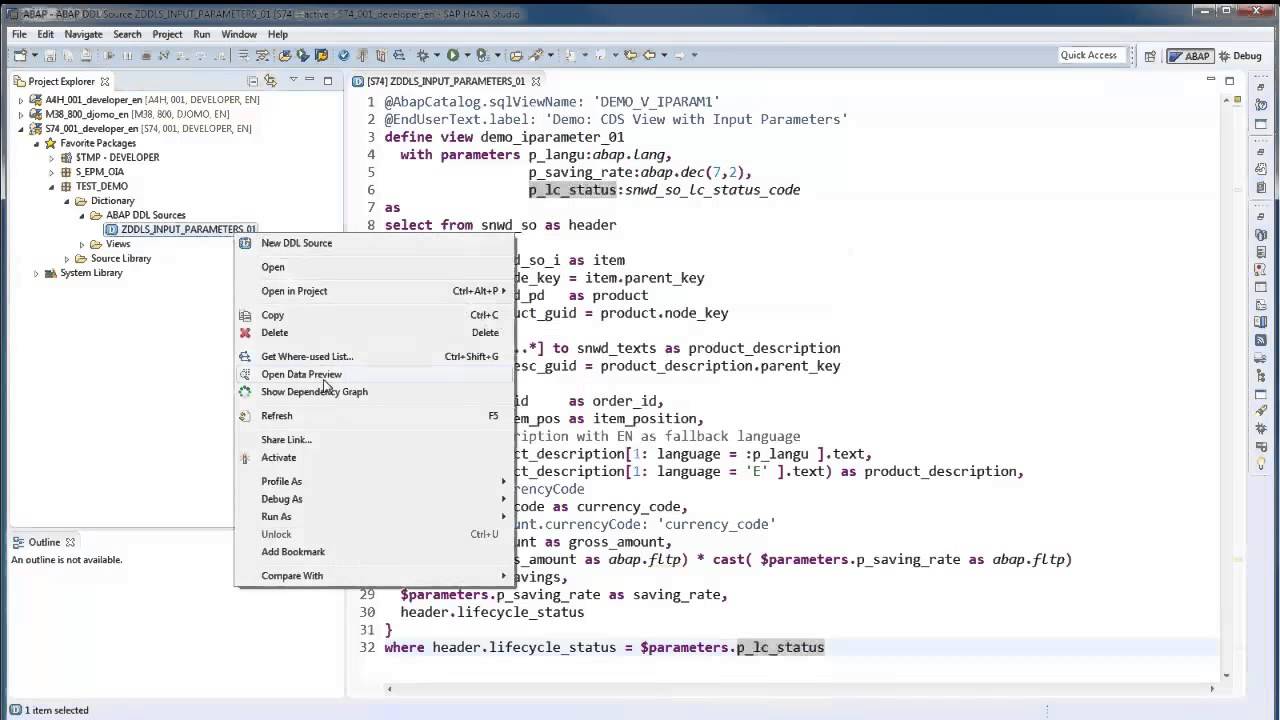1280x720 pixels.
Task: Click the Debug bug icon in toolbar
Action: 423,55
